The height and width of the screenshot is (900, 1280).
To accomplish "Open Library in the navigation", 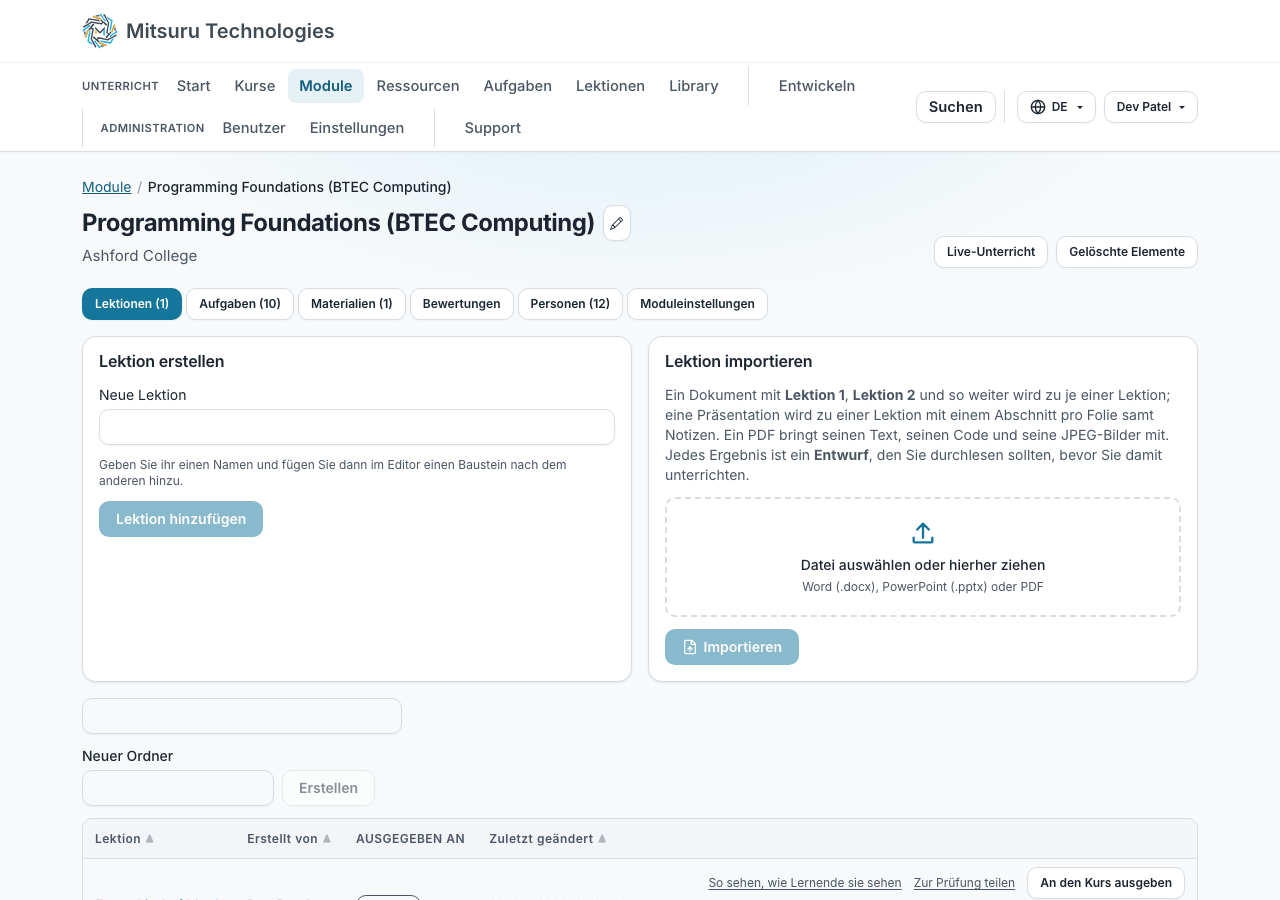I will tap(694, 86).
